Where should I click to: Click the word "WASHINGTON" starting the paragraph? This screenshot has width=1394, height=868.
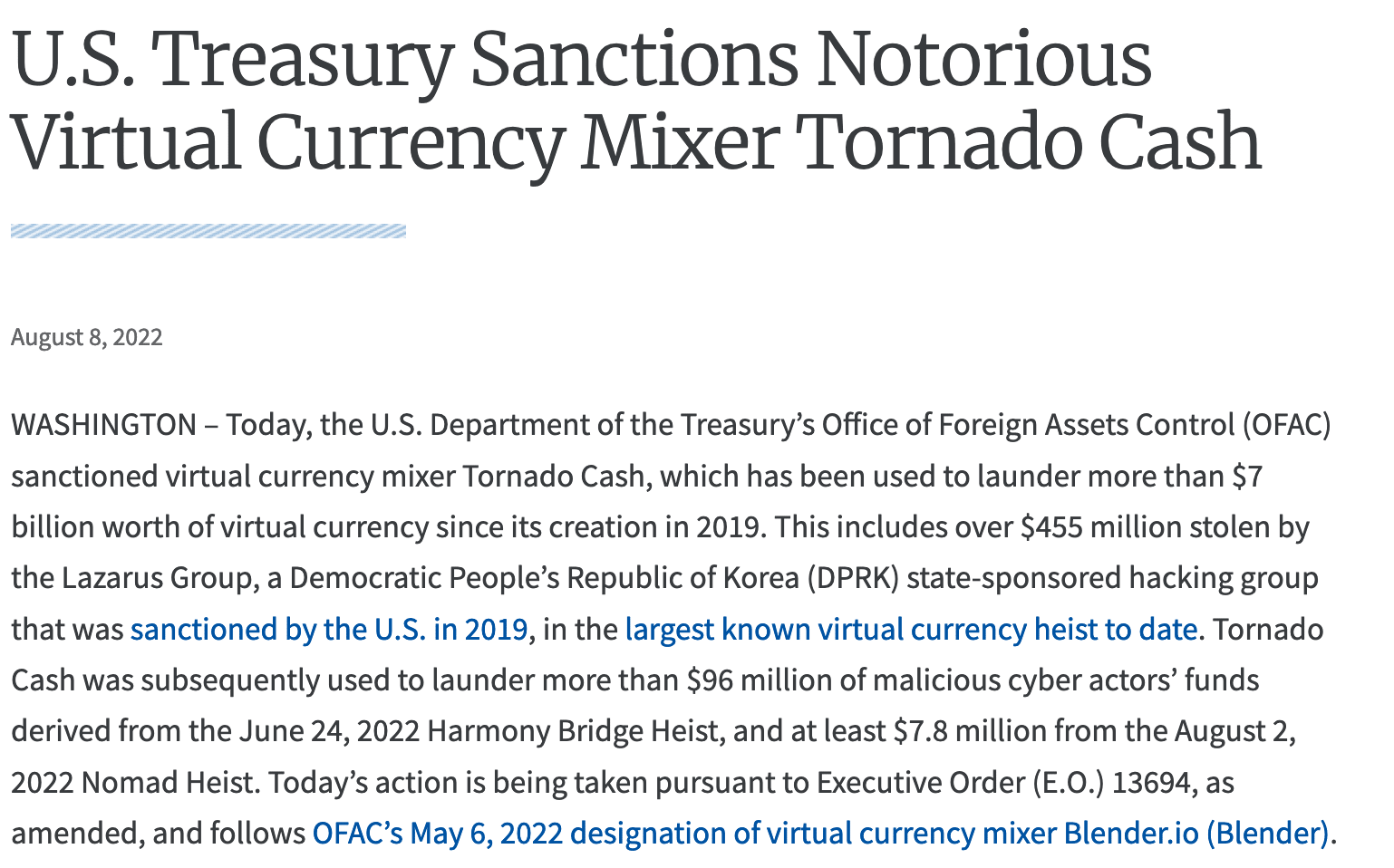(x=103, y=424)
